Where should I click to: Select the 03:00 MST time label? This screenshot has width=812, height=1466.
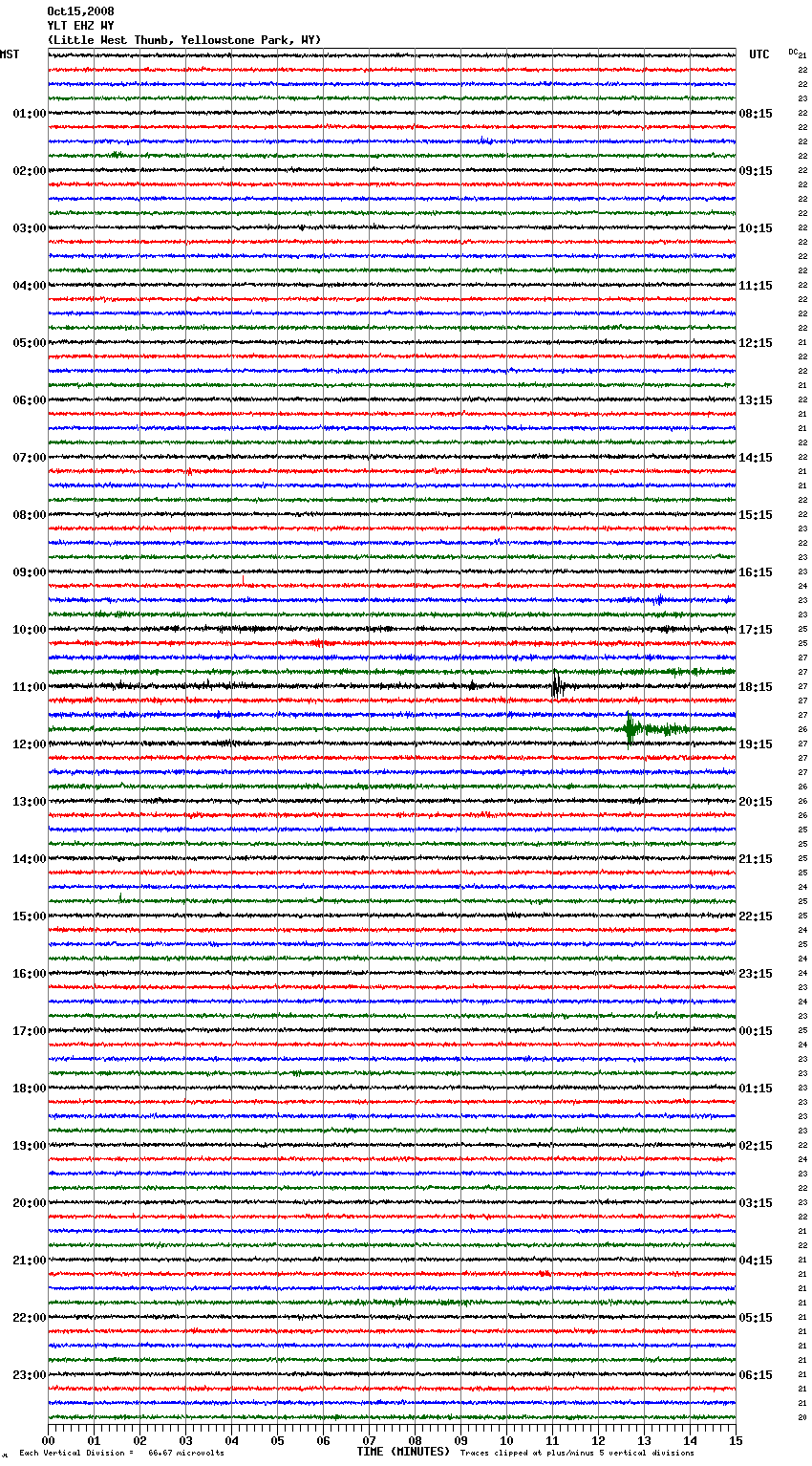click(x=30, y=228)
